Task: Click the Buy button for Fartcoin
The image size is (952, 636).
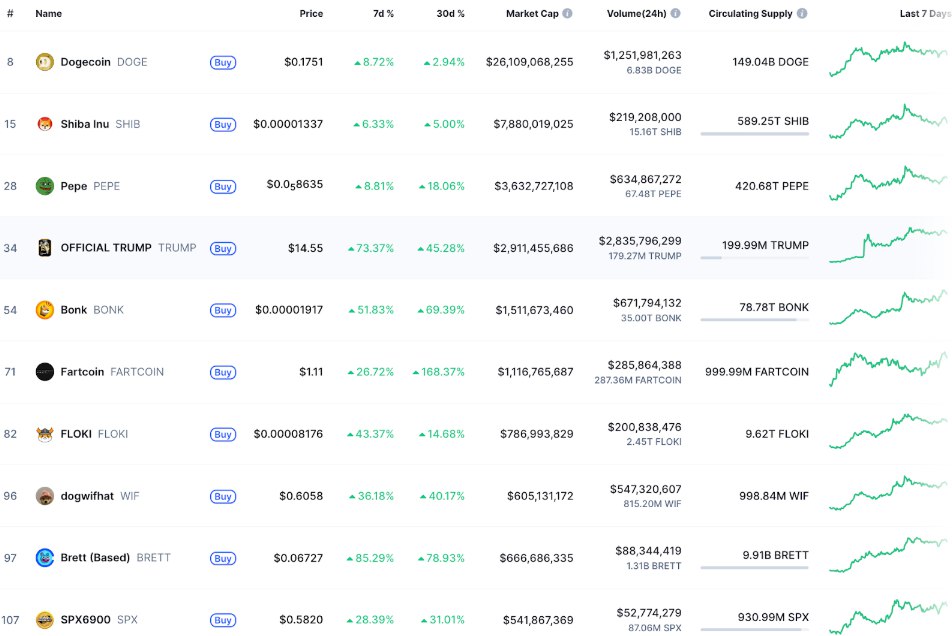Action: tap(223, 373)
